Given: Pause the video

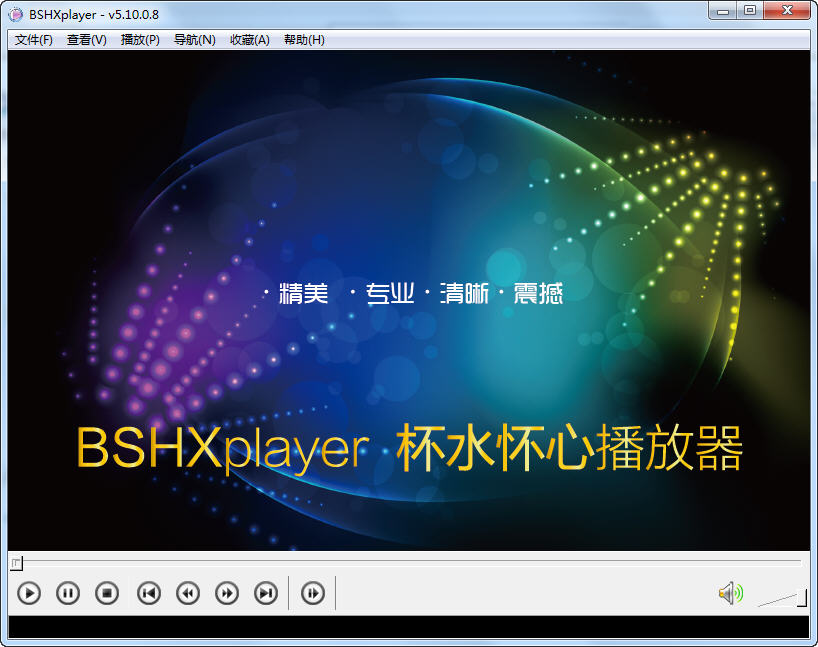Looking at the screenshot, I should (68, 593).
